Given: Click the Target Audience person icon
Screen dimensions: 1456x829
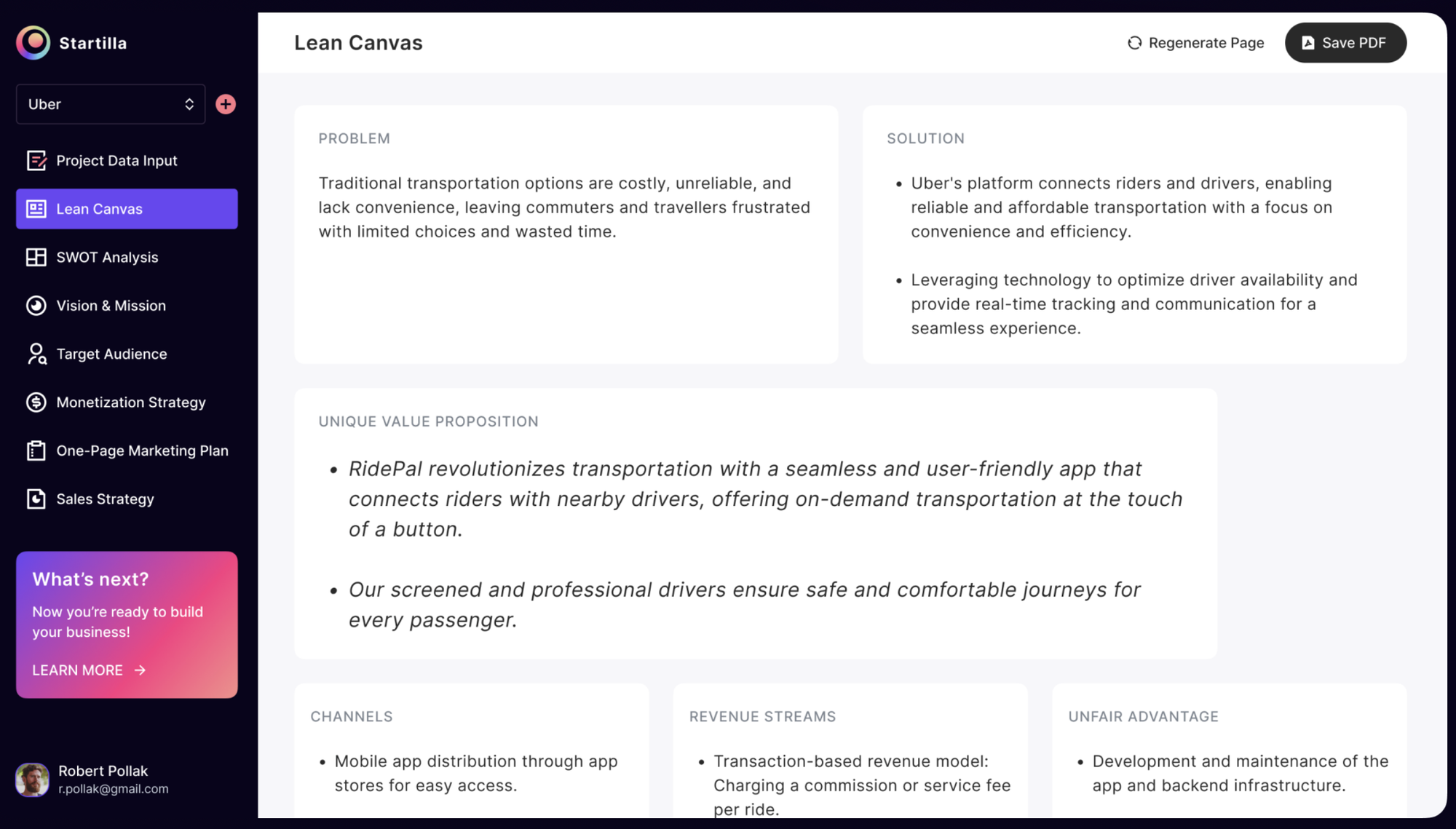Looking at the screenshot, I should click(36, 354).
